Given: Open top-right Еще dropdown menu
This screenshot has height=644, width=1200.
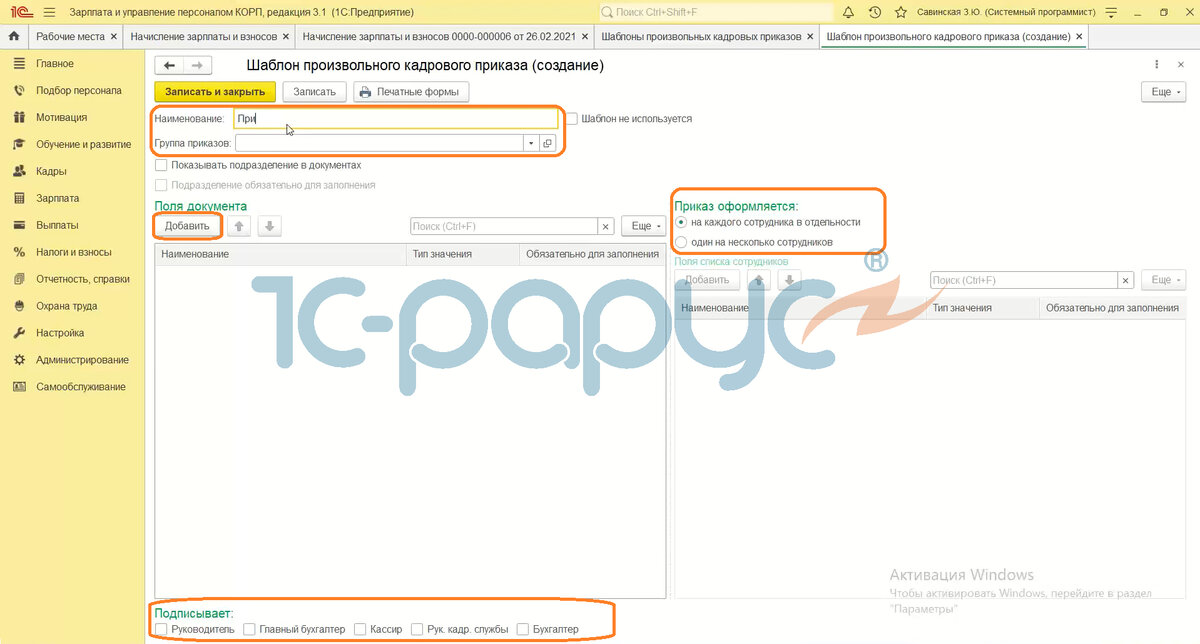Looking at the screenshot, I should pyautogui.click(x=1163, y=91).
